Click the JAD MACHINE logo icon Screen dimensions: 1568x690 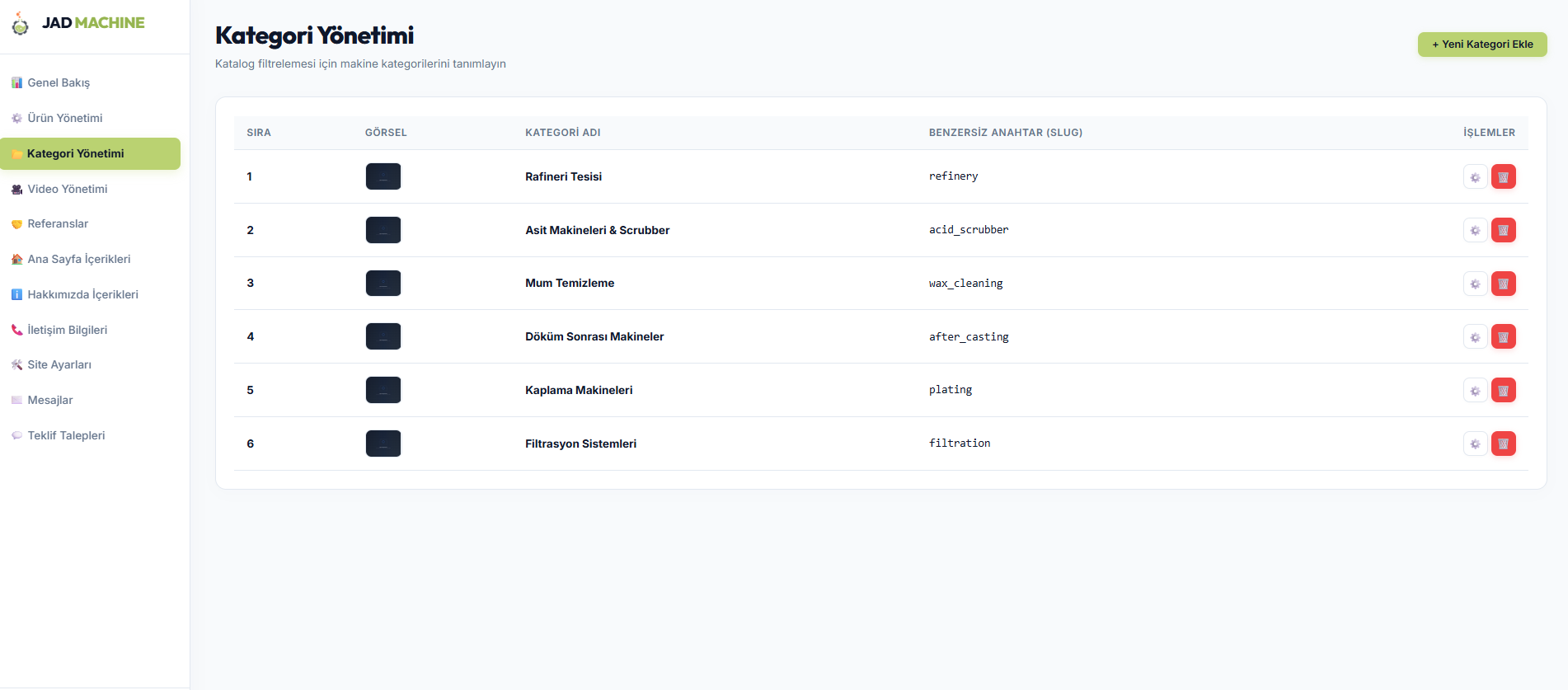[x=20, y=24]
